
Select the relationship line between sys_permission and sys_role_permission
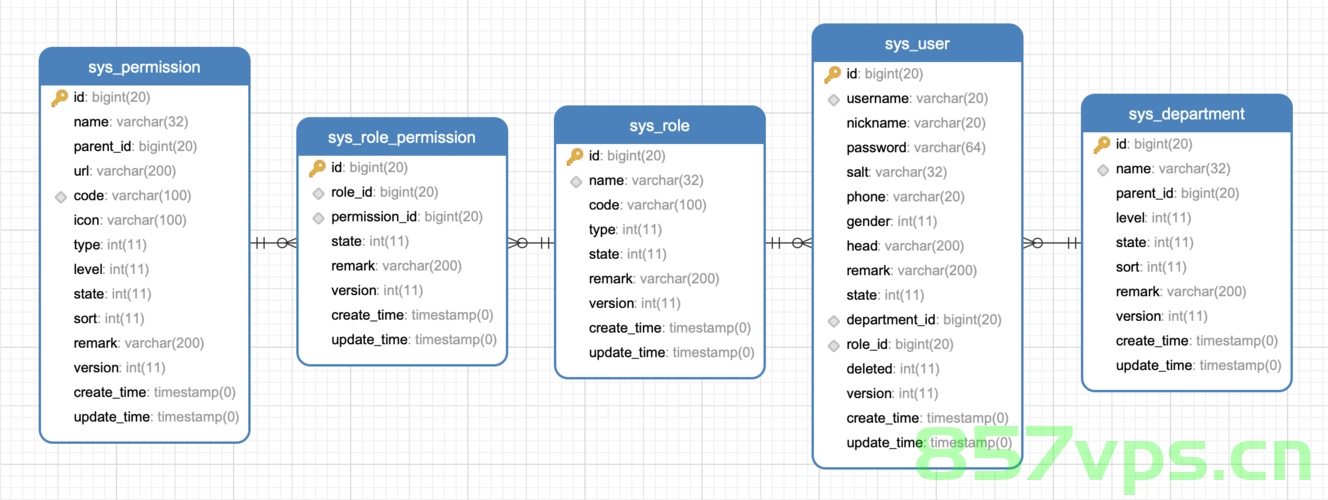tap(273, 242)
